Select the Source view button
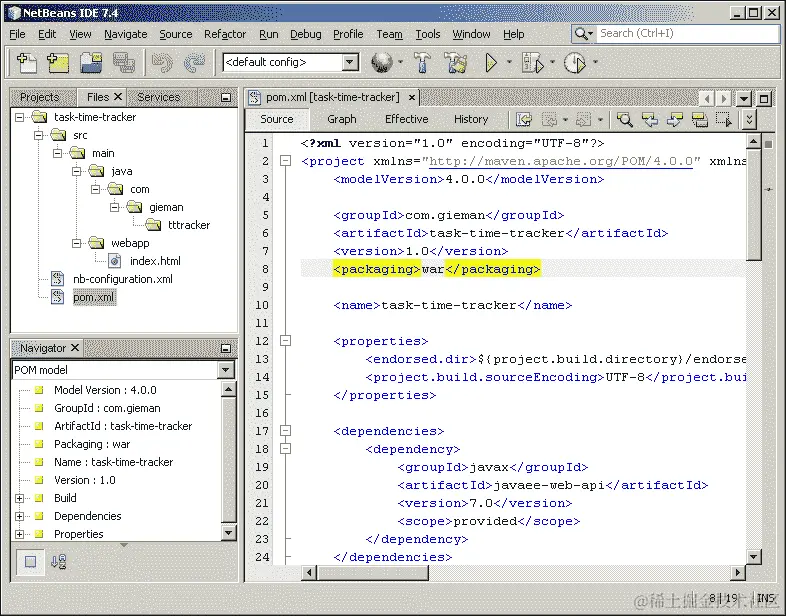The height and width of the screenshot is (616, 786). click(x=277, y=119)
